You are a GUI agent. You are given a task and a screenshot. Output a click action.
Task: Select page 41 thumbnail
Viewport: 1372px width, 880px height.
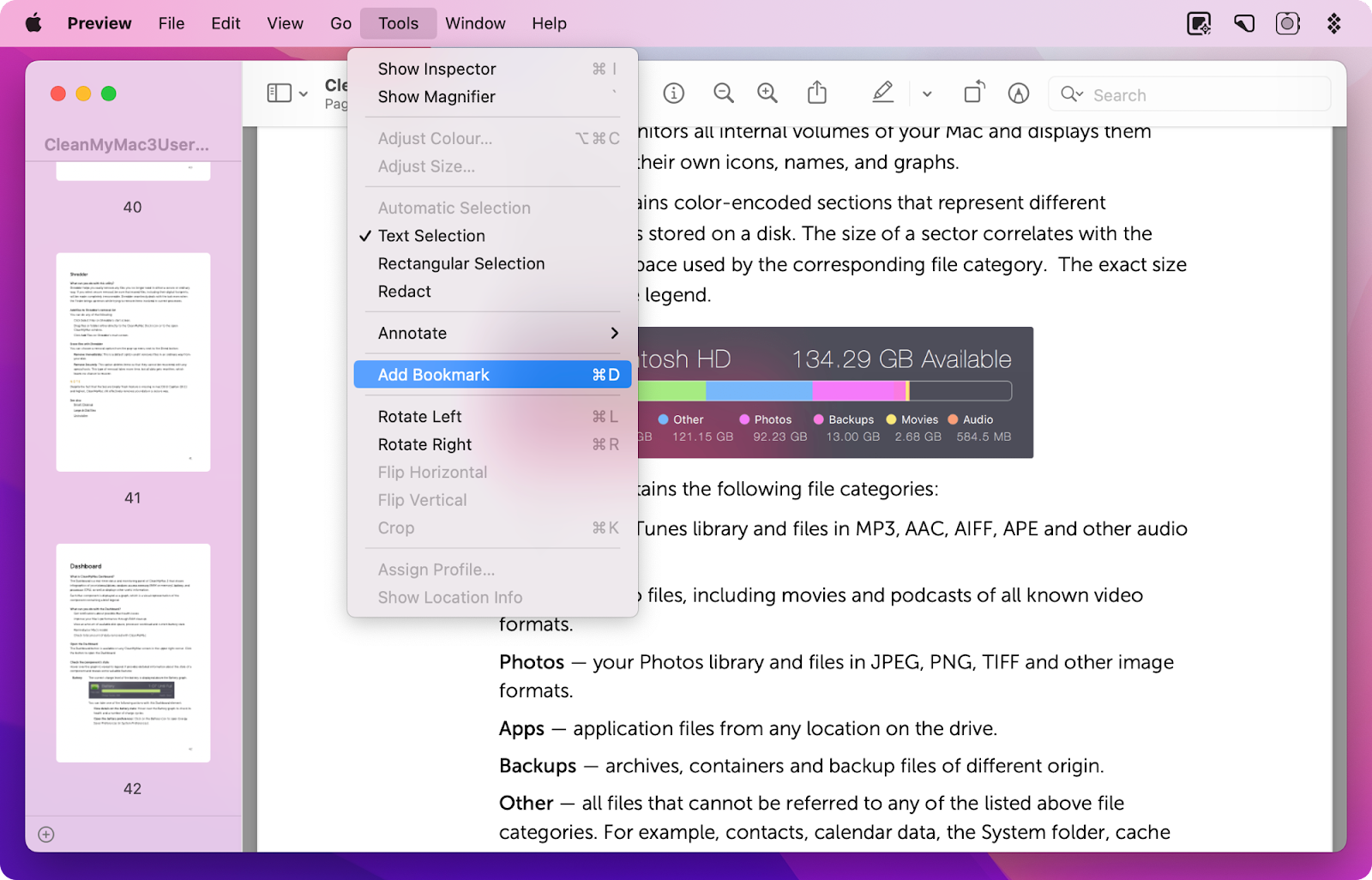click(133, 362)
